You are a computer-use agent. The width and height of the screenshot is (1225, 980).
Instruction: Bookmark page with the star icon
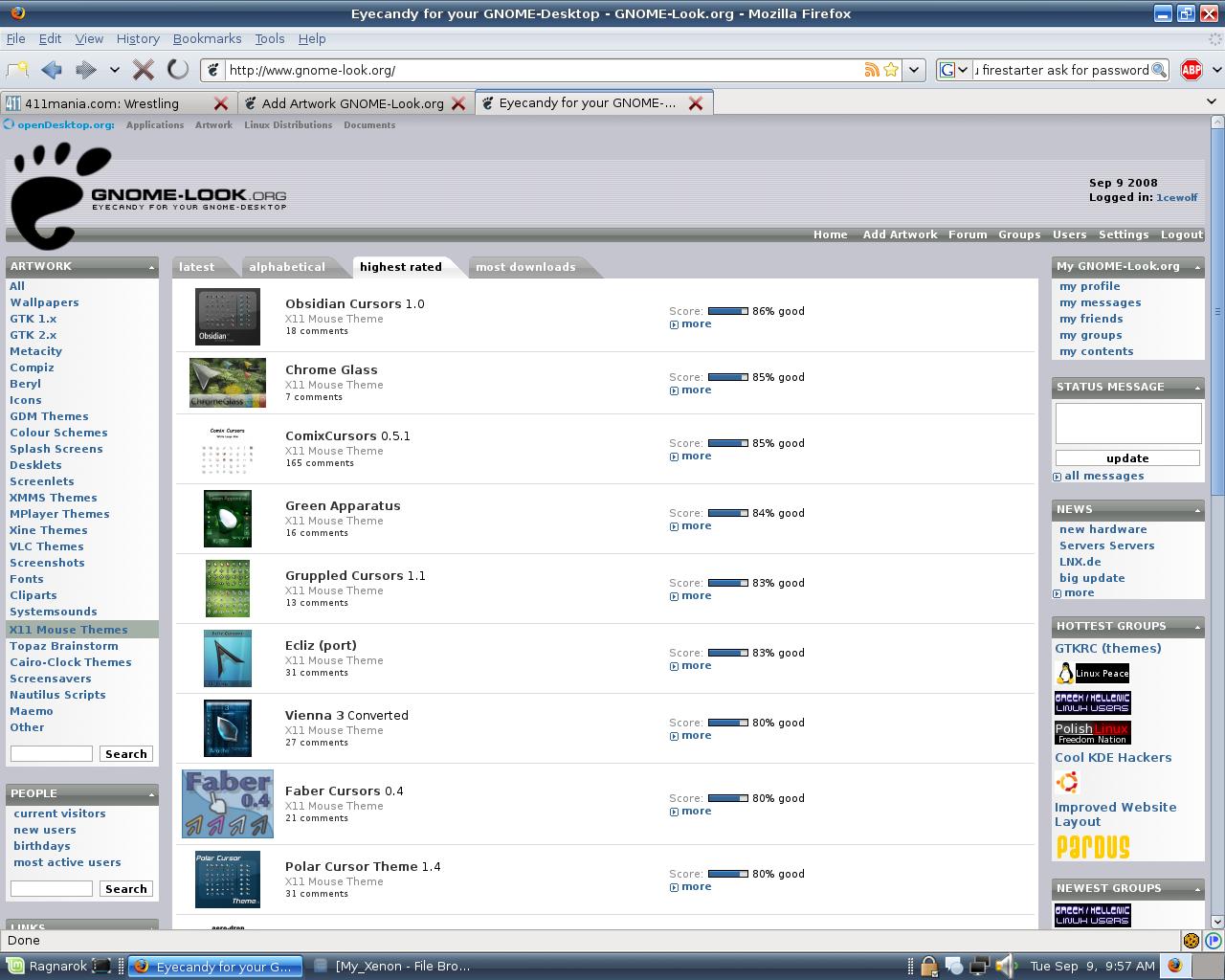(x=891, y=70)
